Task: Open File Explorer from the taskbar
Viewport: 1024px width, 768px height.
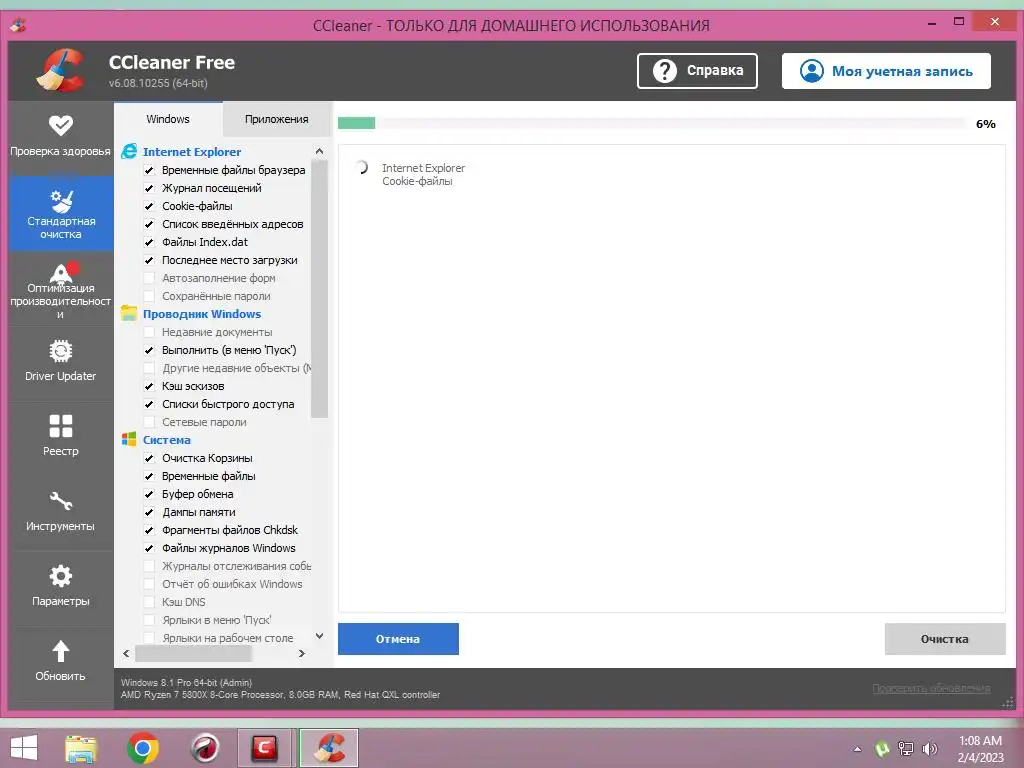Action: click(x=81, y=748)
